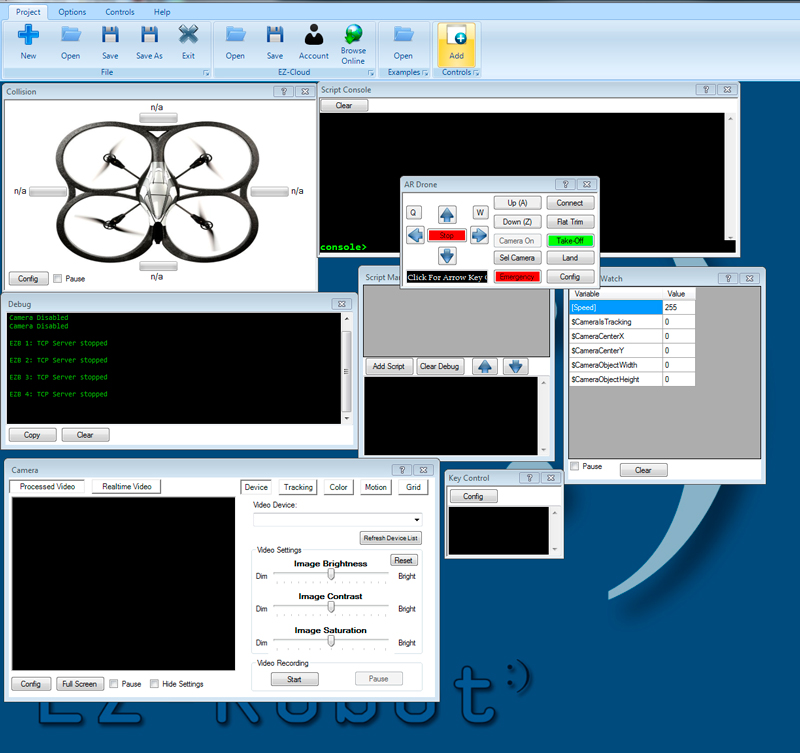This screenshot has width=800, height=753.
Task: Open help for Collision panel
Action: 284,91
